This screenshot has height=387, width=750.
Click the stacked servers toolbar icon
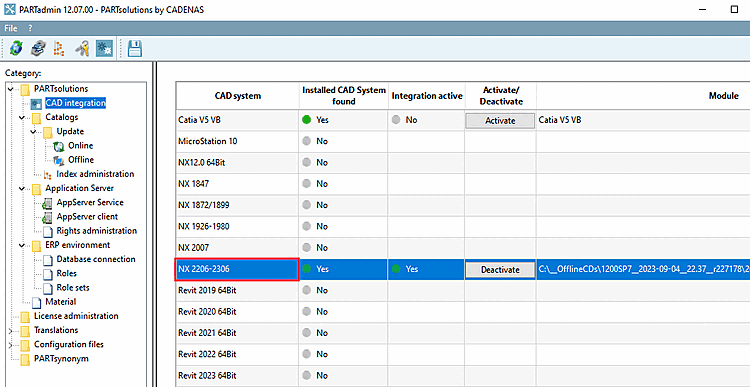[38, 48]
